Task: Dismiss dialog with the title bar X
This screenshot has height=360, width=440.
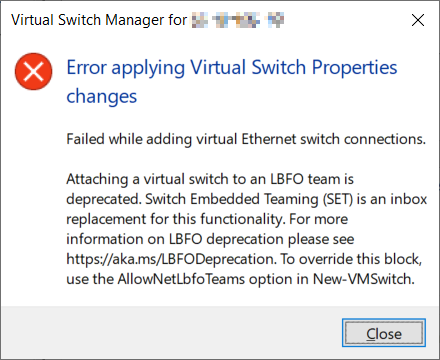Action: (x=418, y=20)
